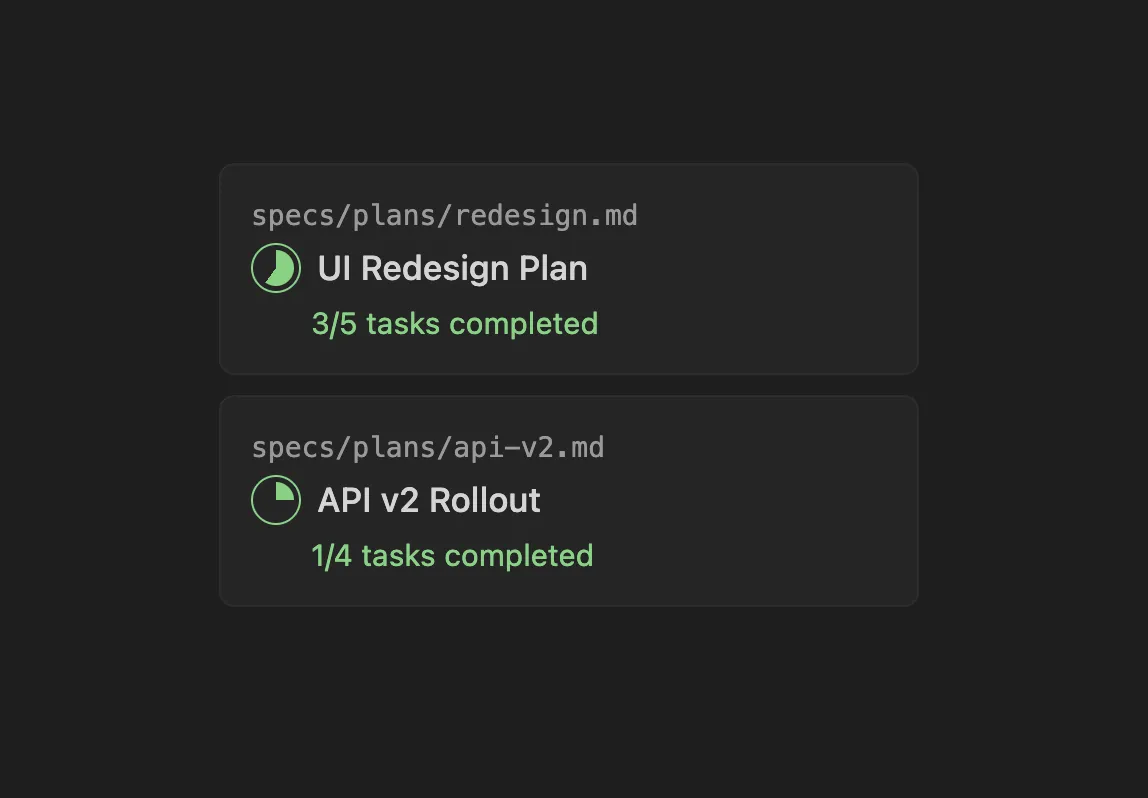
Task: Click the API v2 Rollout title
Action: coord(428,500)
